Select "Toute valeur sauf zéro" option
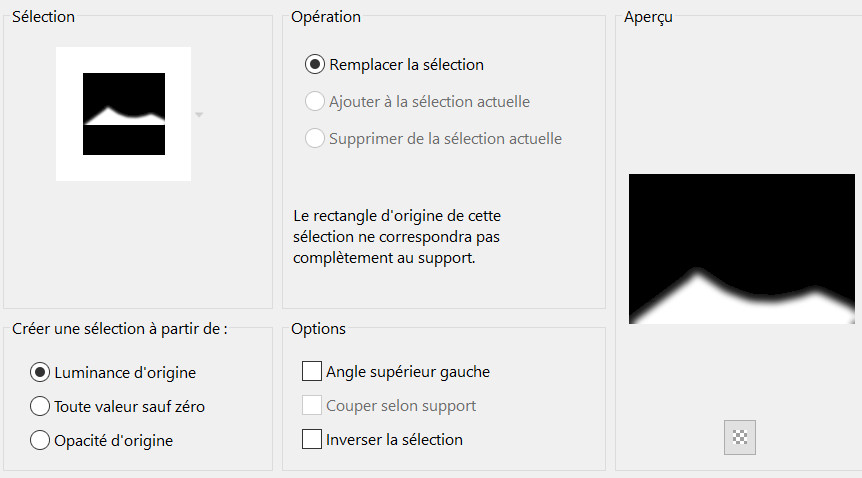Image resolution: width=862 pixels, height=478 pixels. 41,407
